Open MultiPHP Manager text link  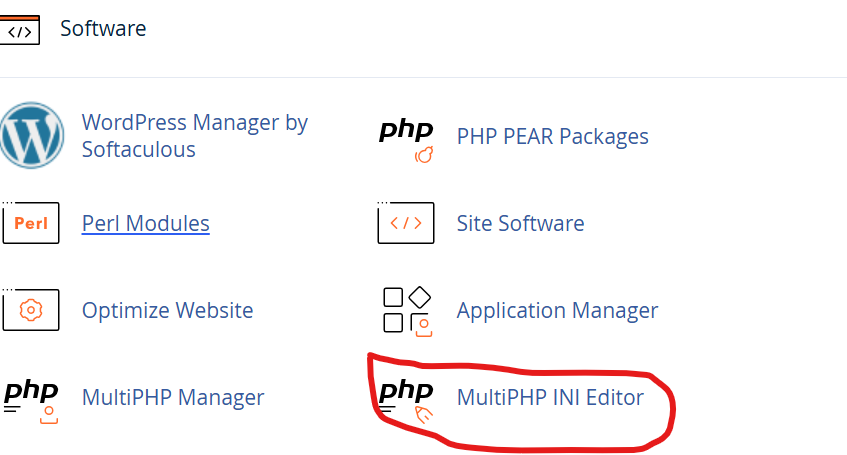point(172,398)
